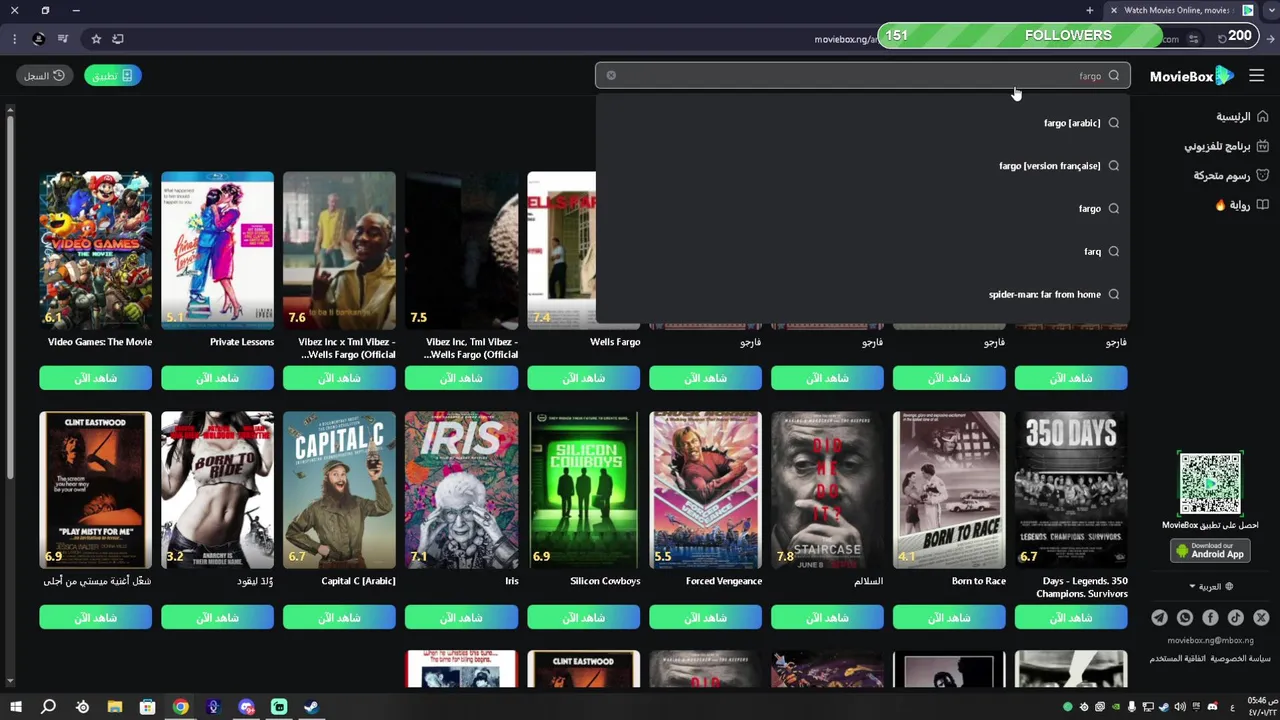
Task: Open the Telegram social icon
Action: [1159, 618]
